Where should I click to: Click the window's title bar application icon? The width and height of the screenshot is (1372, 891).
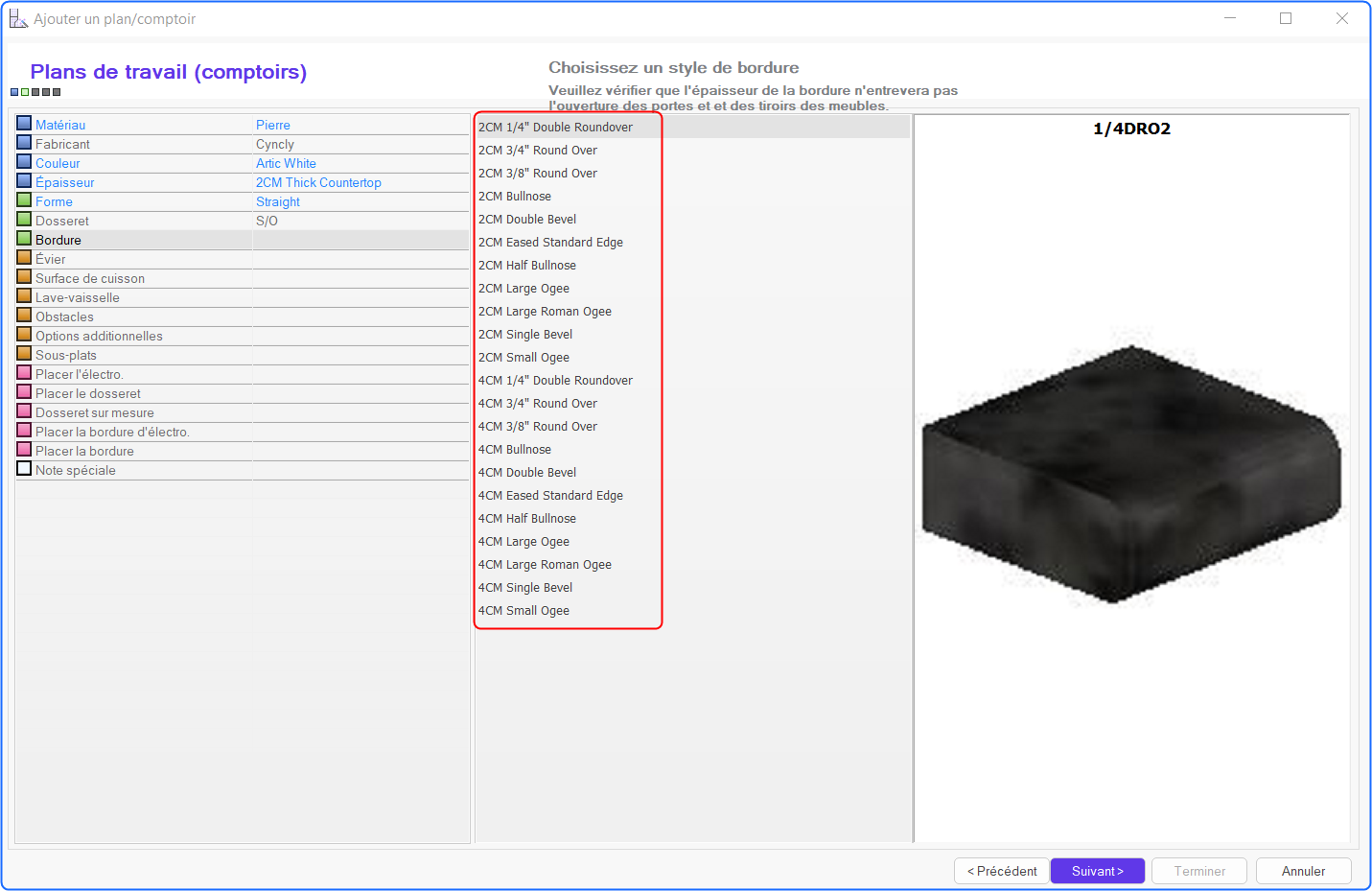18,18
